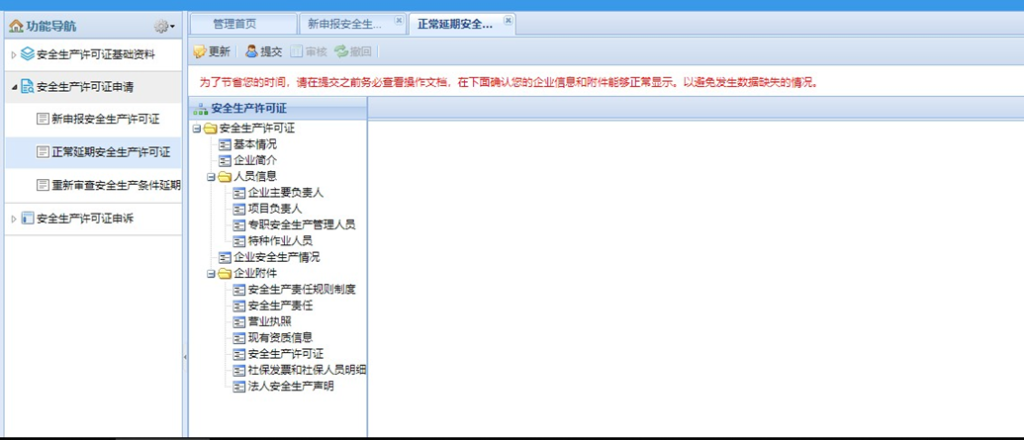Image resolution: width=1024 pixels, height=440 pixels.
Task: Select 现有资质信息 in the tree
Action: [x=280, y=338]
